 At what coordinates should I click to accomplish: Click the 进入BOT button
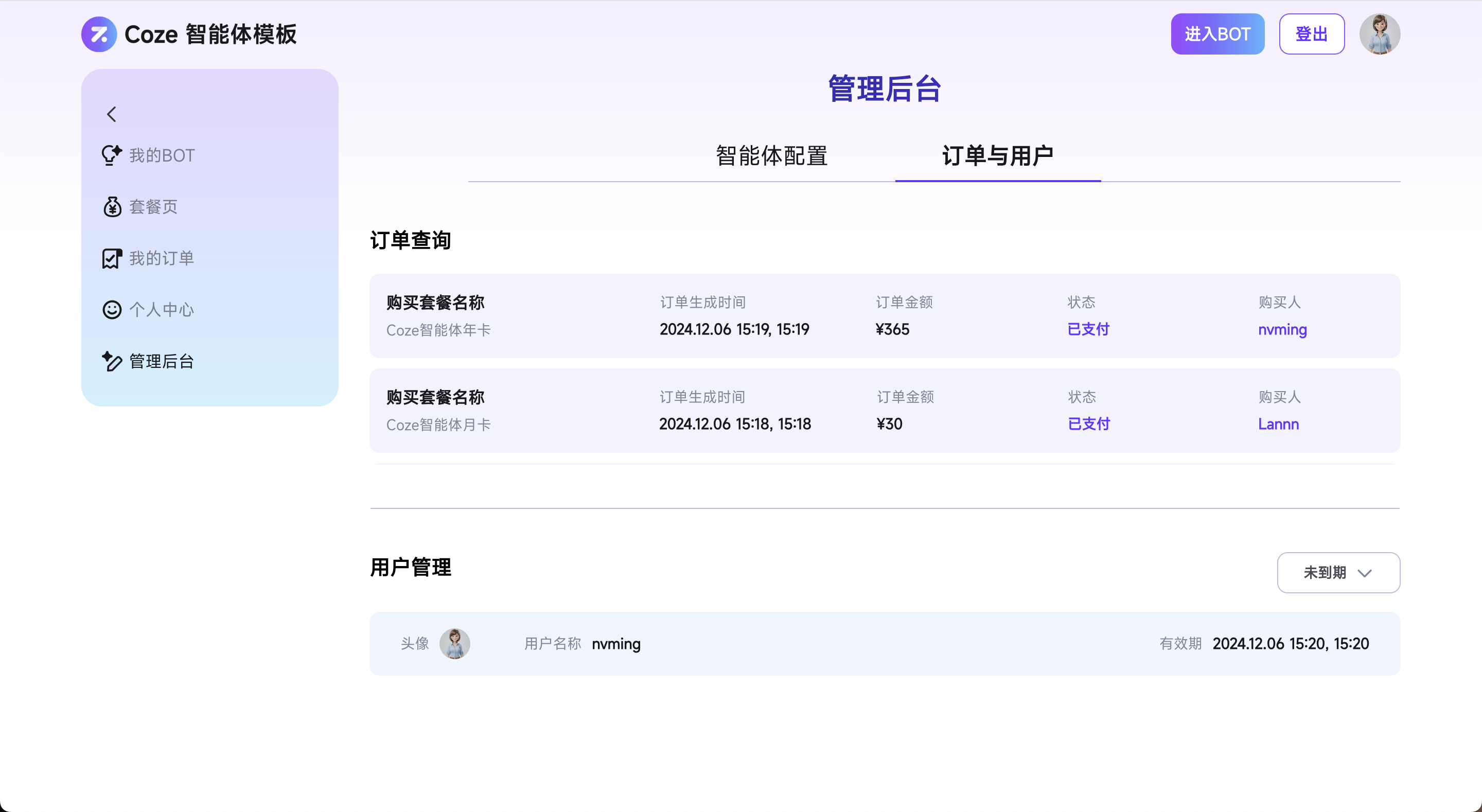coord(1218,34)
